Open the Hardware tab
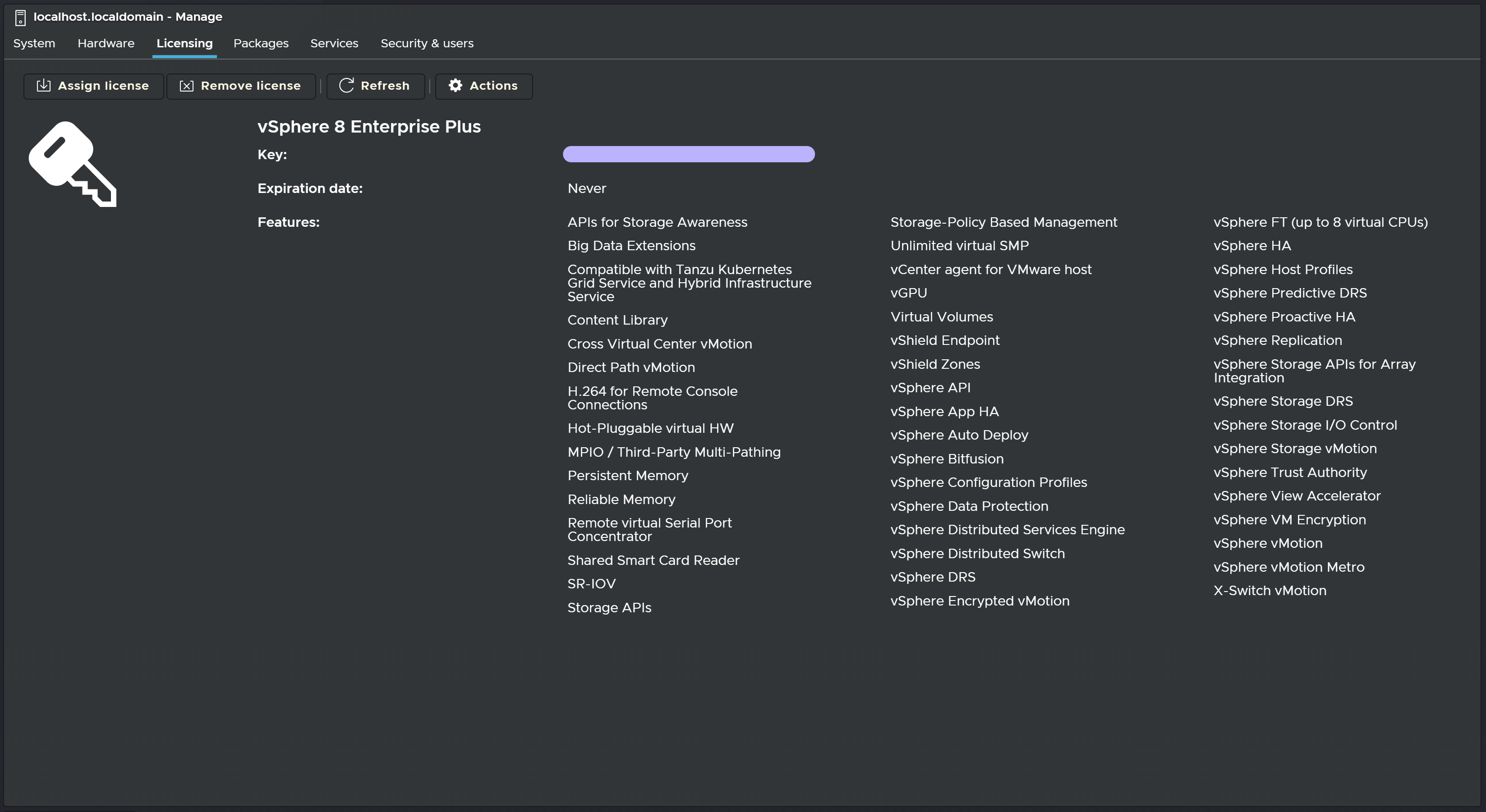1486x812 pixels. [x=106, y=43]
